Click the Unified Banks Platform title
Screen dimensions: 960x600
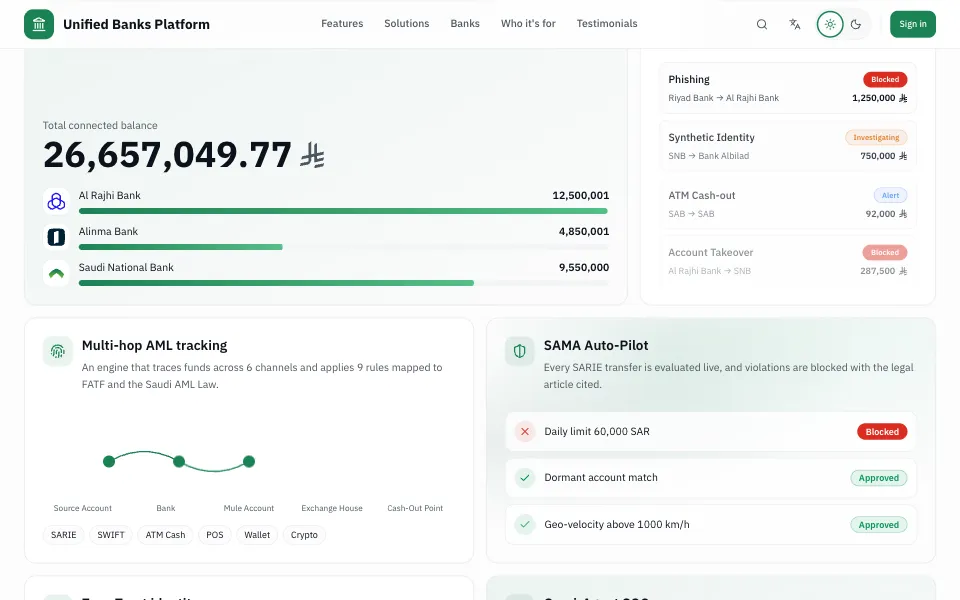click(x=137, y=24)
